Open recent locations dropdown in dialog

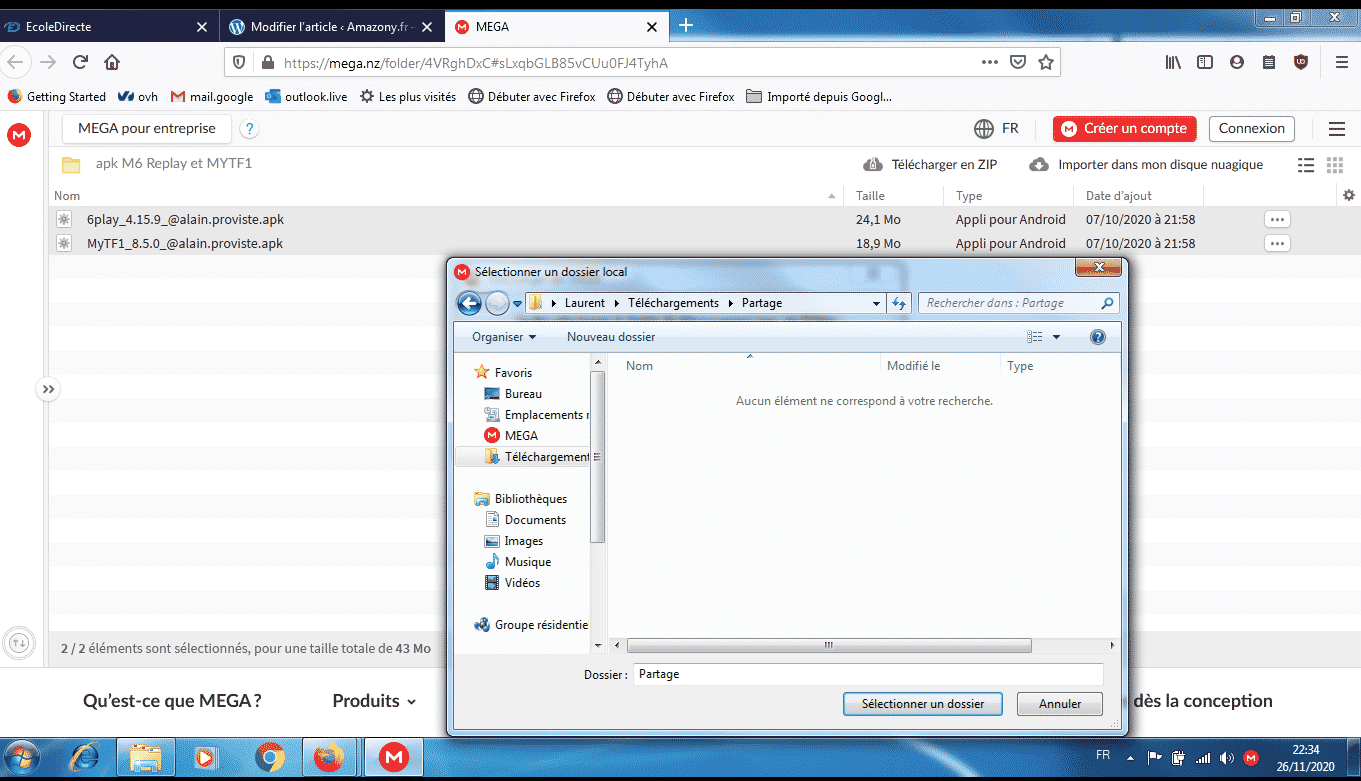click(x=518, y=304)
